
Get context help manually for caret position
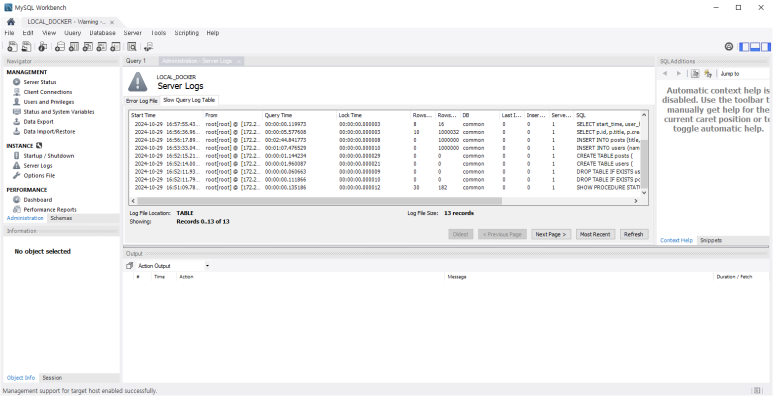(x=695, y=73)
